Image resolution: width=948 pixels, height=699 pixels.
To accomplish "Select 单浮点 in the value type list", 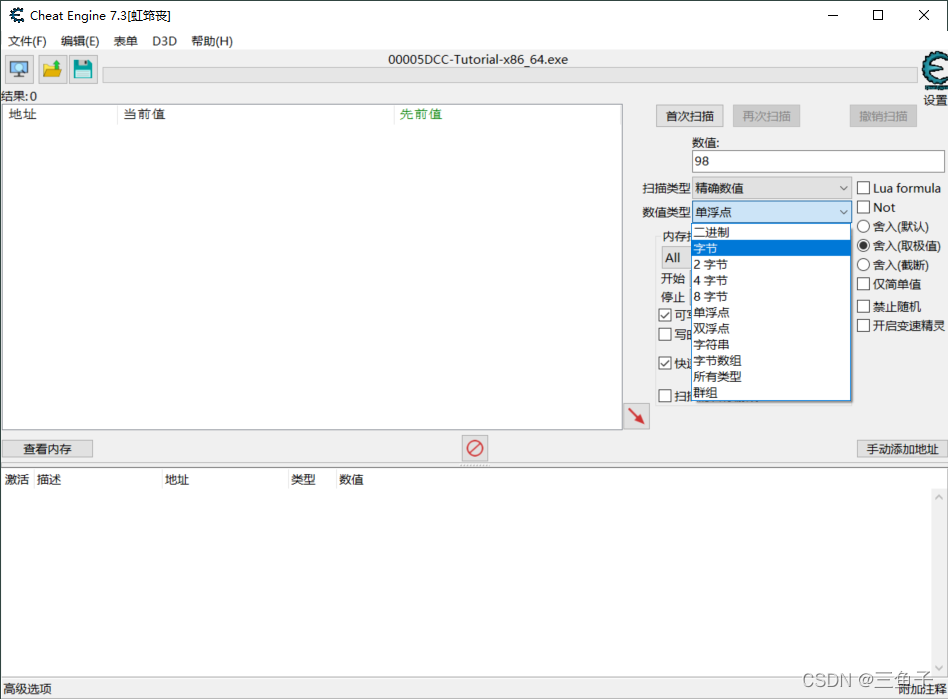I will point(771,313).
